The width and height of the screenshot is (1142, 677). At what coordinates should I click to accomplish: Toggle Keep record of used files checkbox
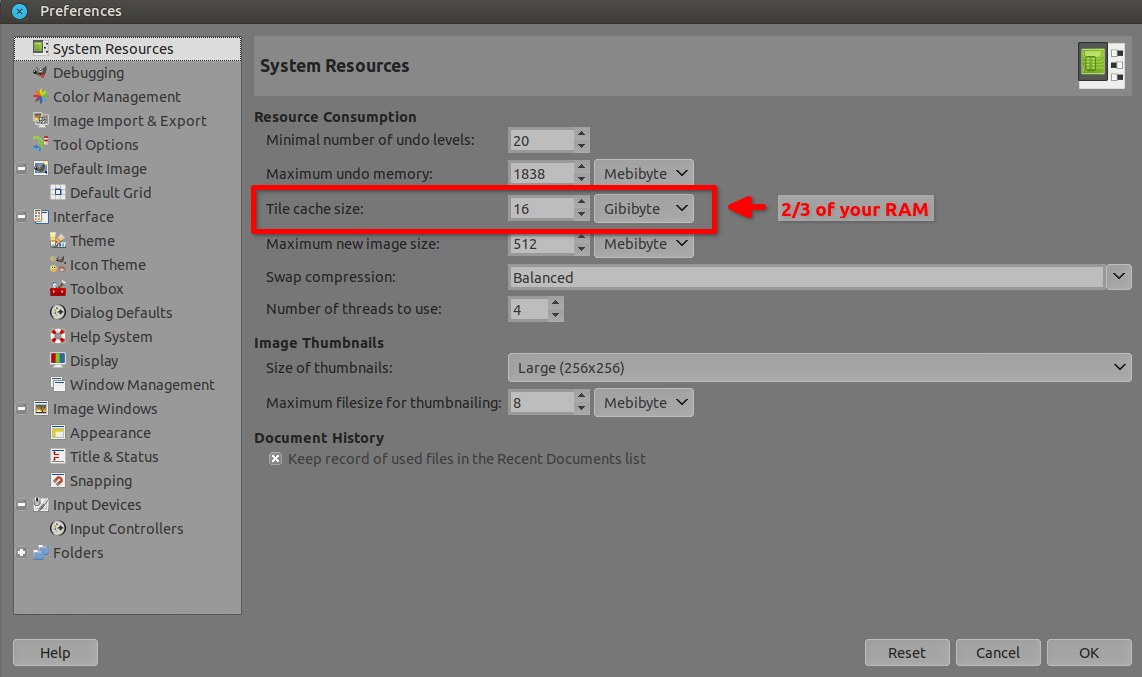pos(275,459)
